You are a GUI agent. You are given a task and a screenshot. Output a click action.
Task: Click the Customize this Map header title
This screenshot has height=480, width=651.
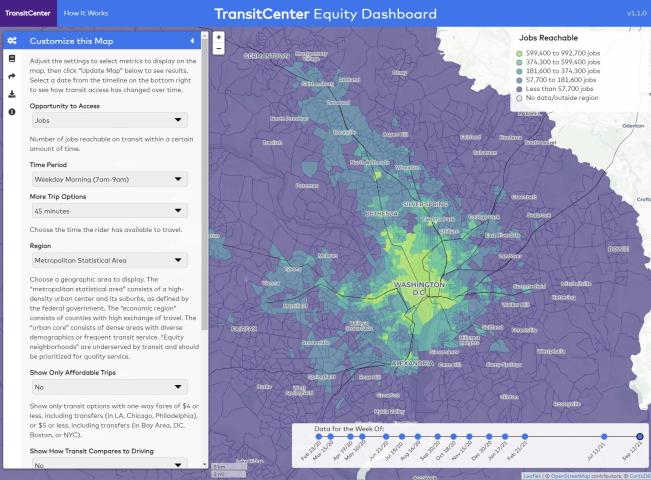click(x=71, y=41)
